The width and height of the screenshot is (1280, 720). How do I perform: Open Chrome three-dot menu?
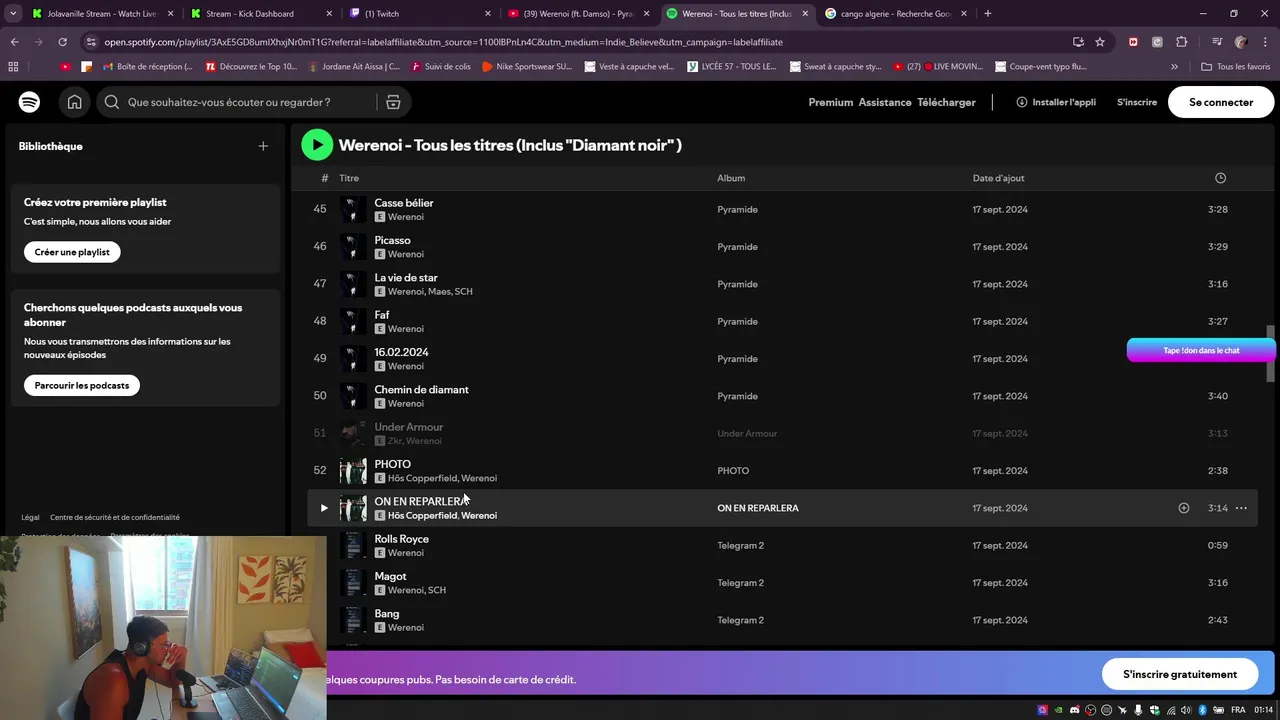coord(1265,42)
